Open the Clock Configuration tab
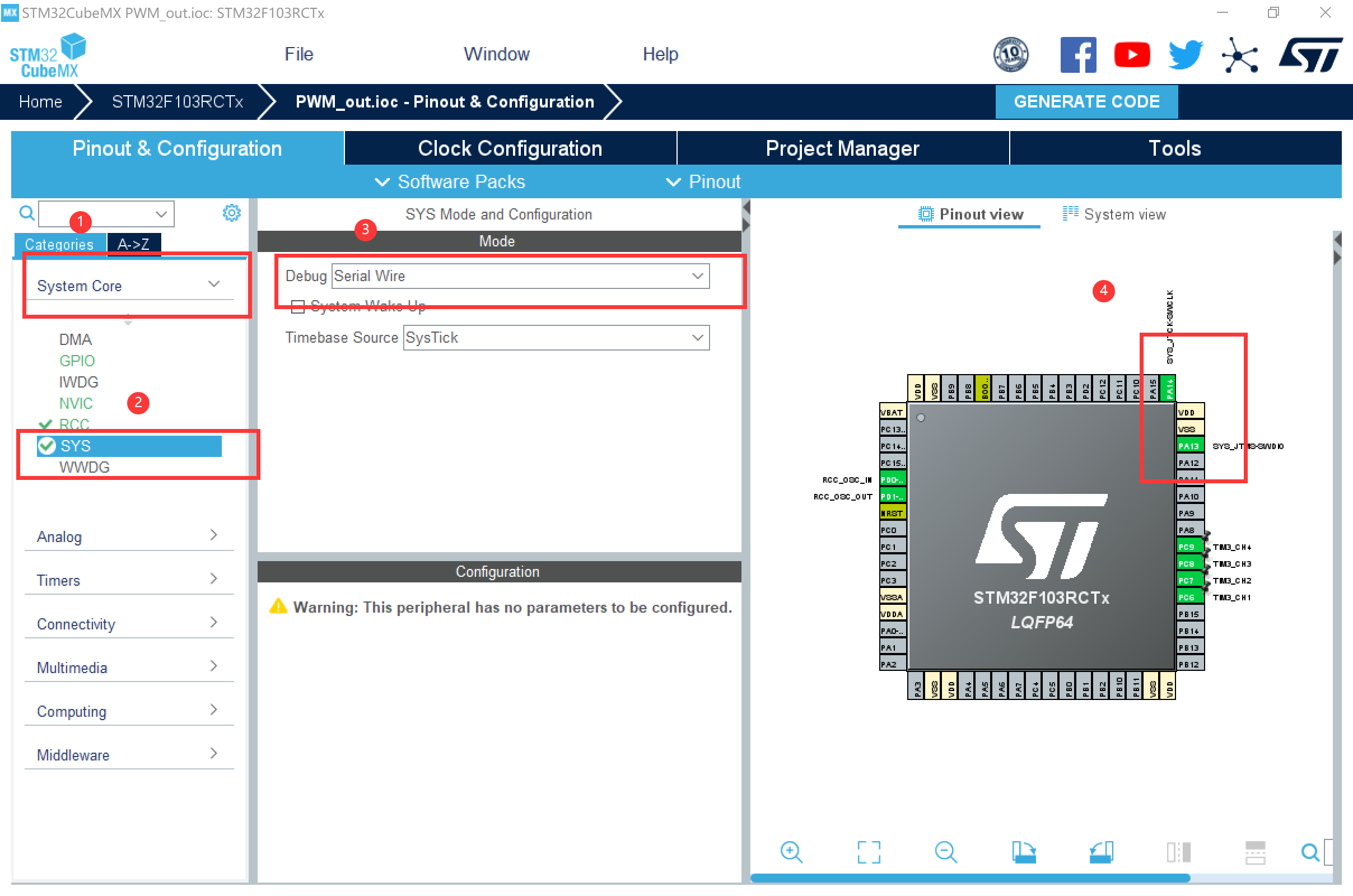1353x896 pixels. [510, 148]
